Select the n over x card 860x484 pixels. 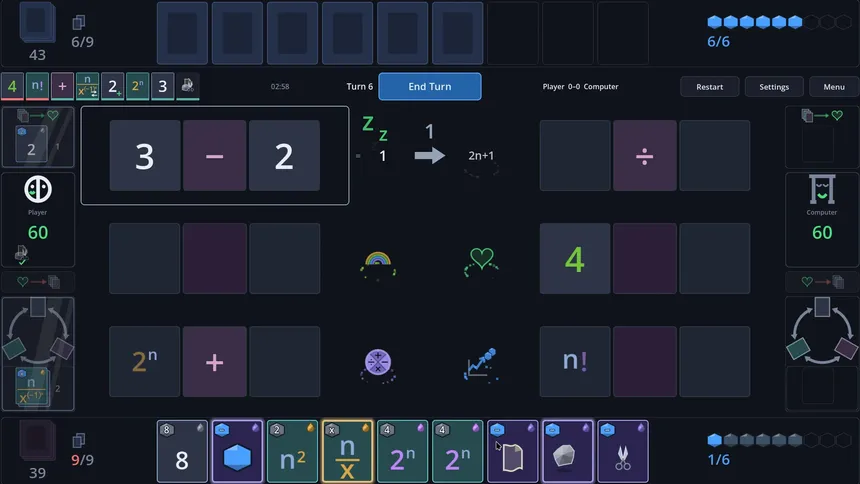pos(347,452)
